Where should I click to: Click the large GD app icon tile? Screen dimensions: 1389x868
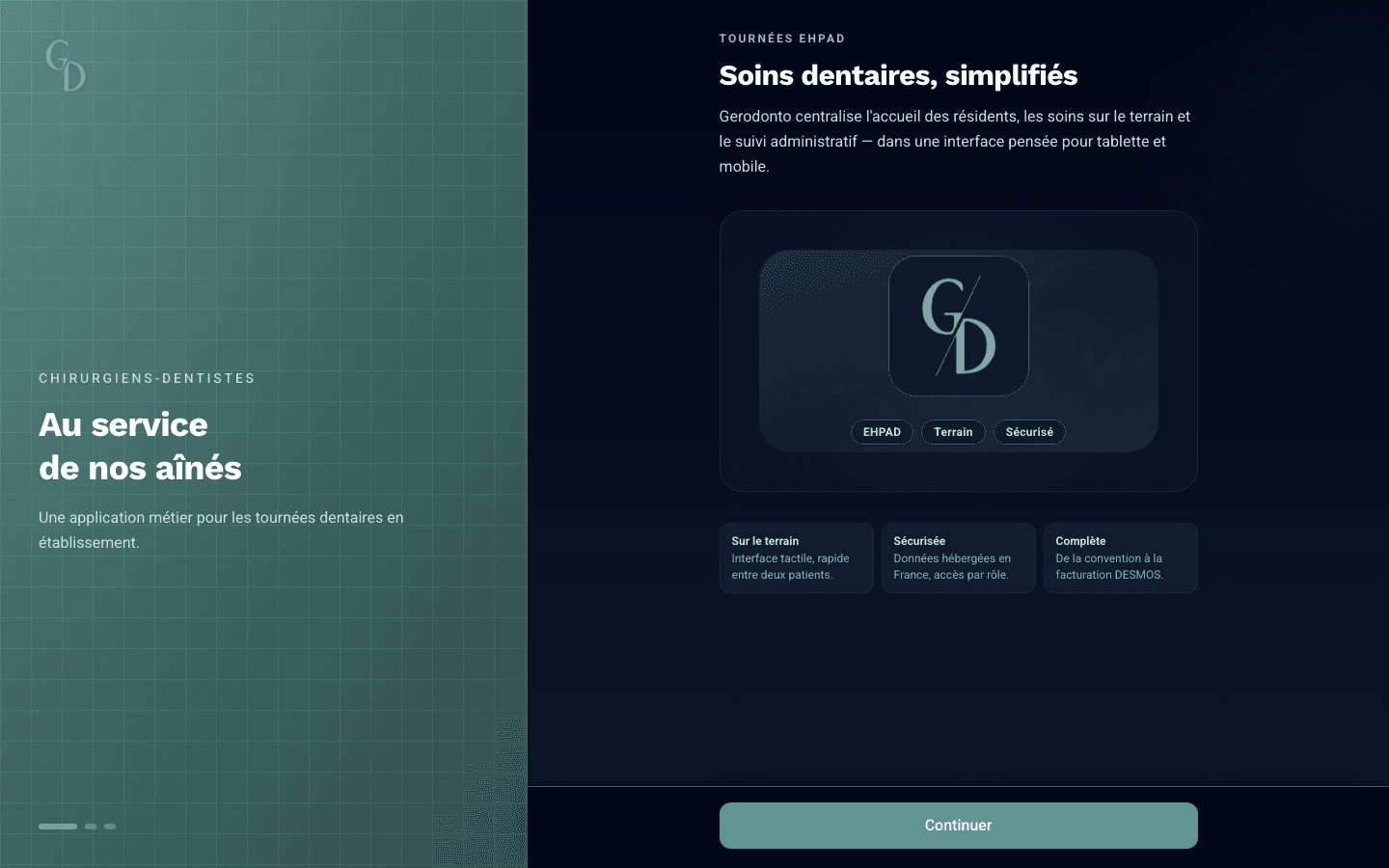click(x=958, y=326)
